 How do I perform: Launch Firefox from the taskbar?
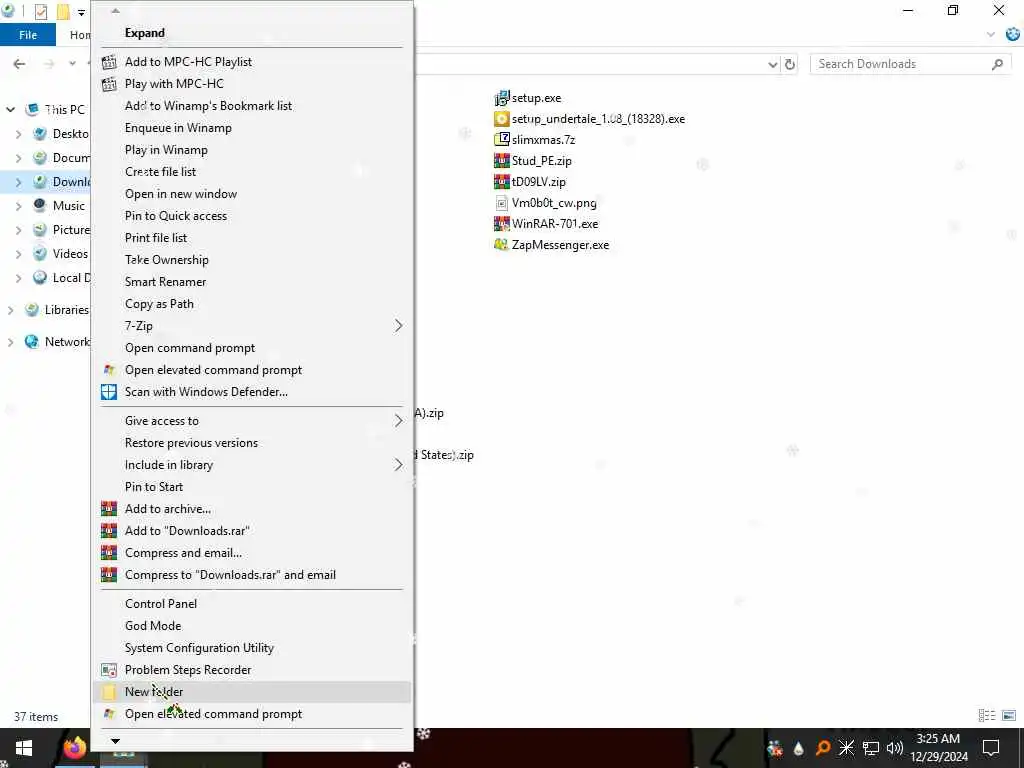click(74, 748)
